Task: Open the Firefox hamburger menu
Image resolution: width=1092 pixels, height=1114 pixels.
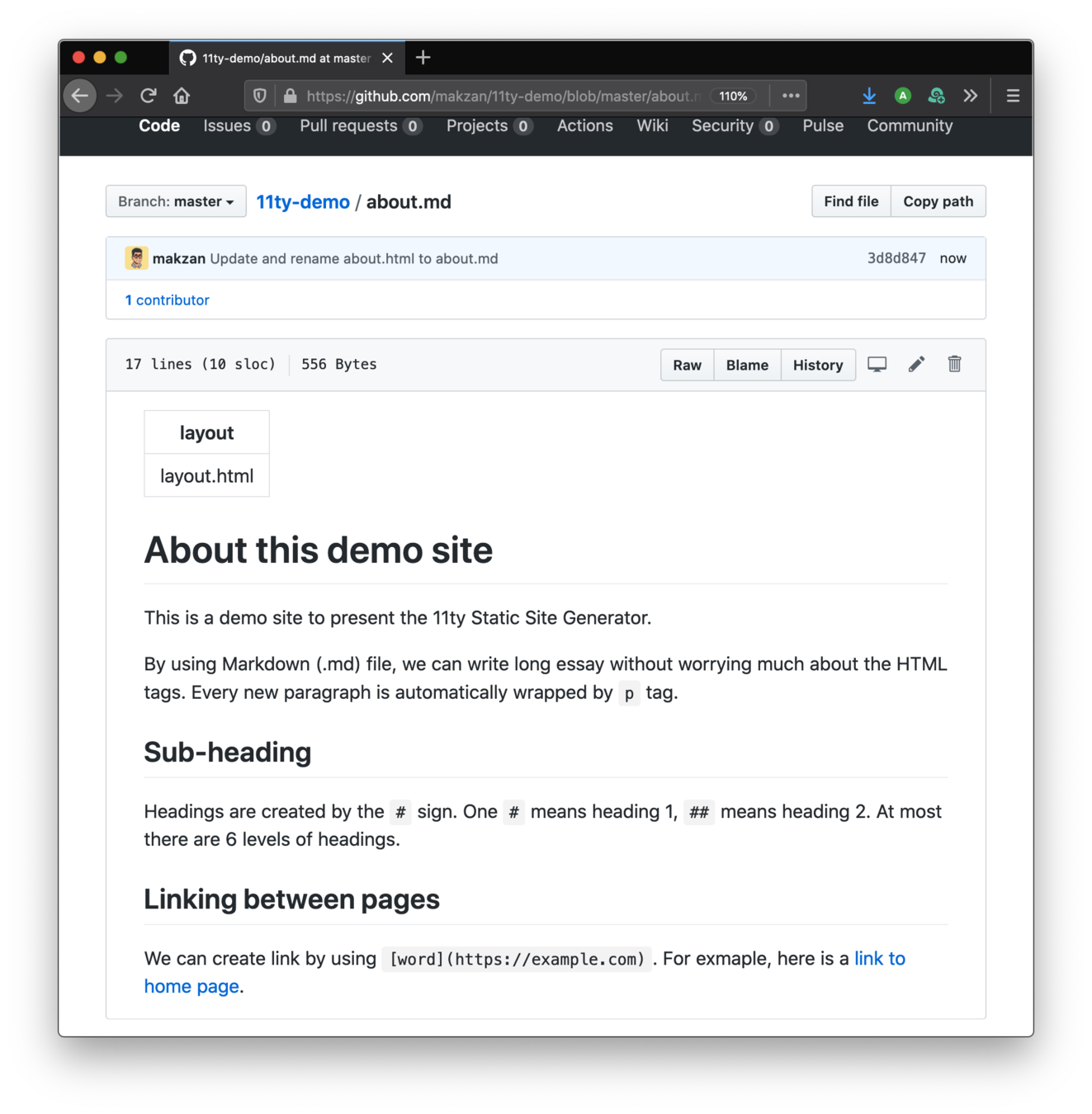Action: coord(1013,96)
